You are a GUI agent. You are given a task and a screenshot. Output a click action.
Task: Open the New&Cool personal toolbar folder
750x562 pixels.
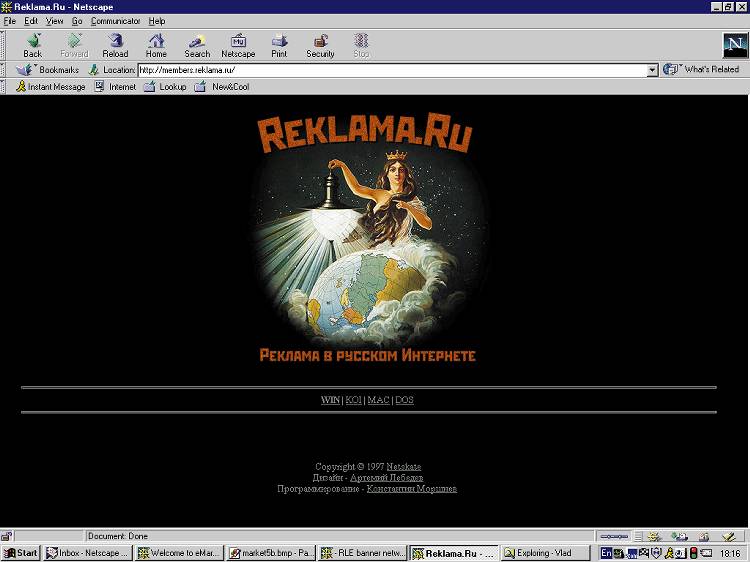point(222,87)
